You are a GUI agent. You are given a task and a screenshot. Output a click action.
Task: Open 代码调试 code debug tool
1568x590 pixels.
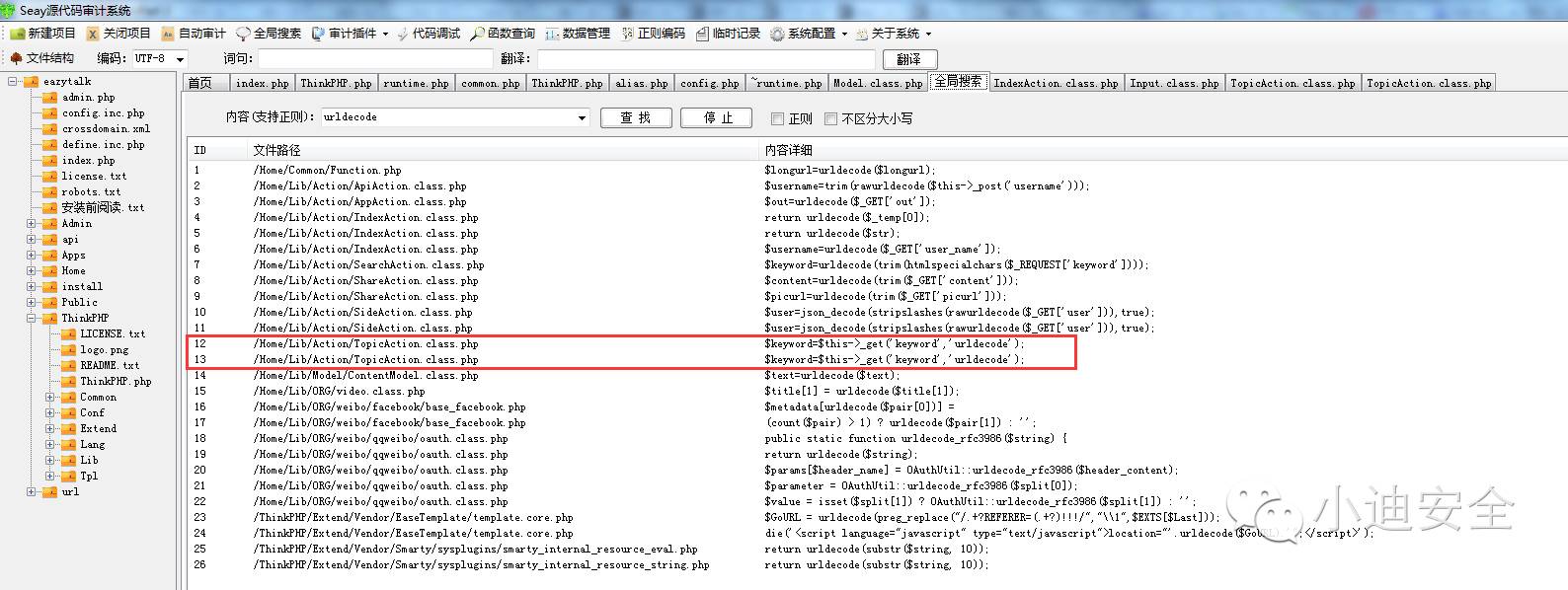[x=429, y=34]
